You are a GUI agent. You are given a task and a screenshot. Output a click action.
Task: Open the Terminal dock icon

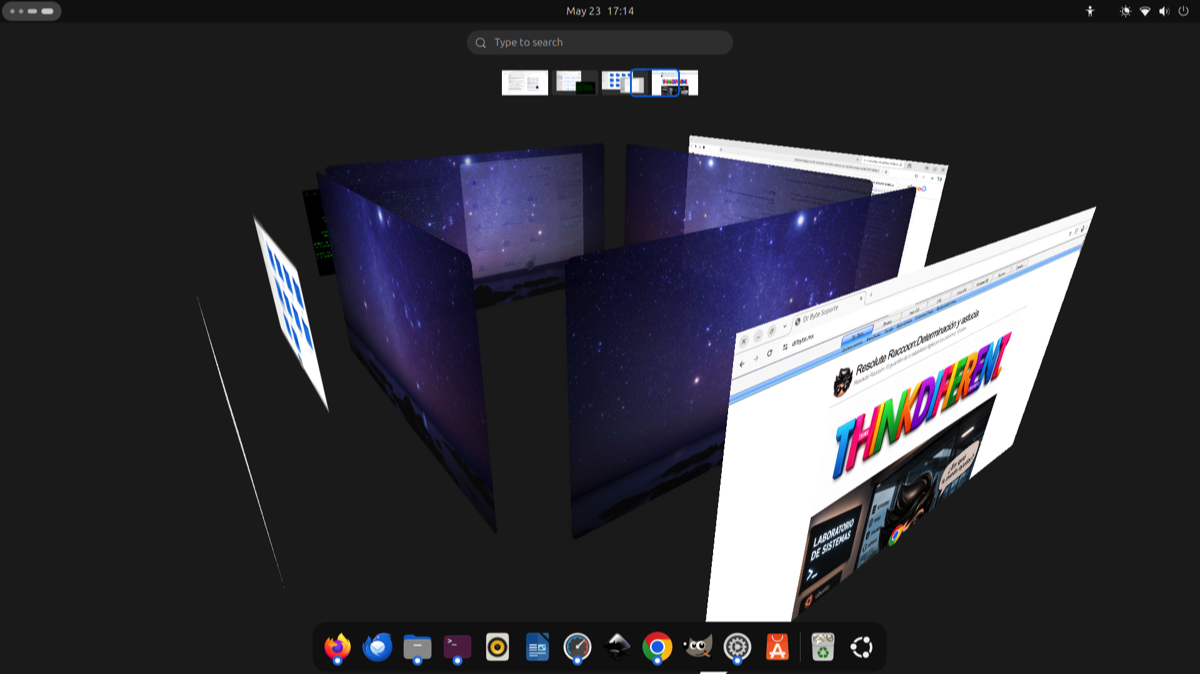coord(457,648)
